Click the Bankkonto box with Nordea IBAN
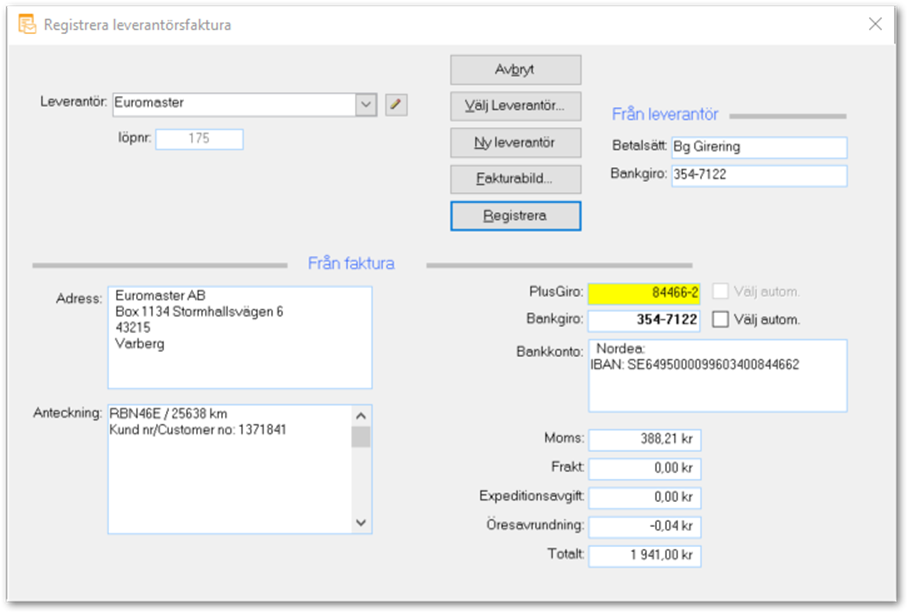This screenshot has height=613, width=908. tap(717, 376)
